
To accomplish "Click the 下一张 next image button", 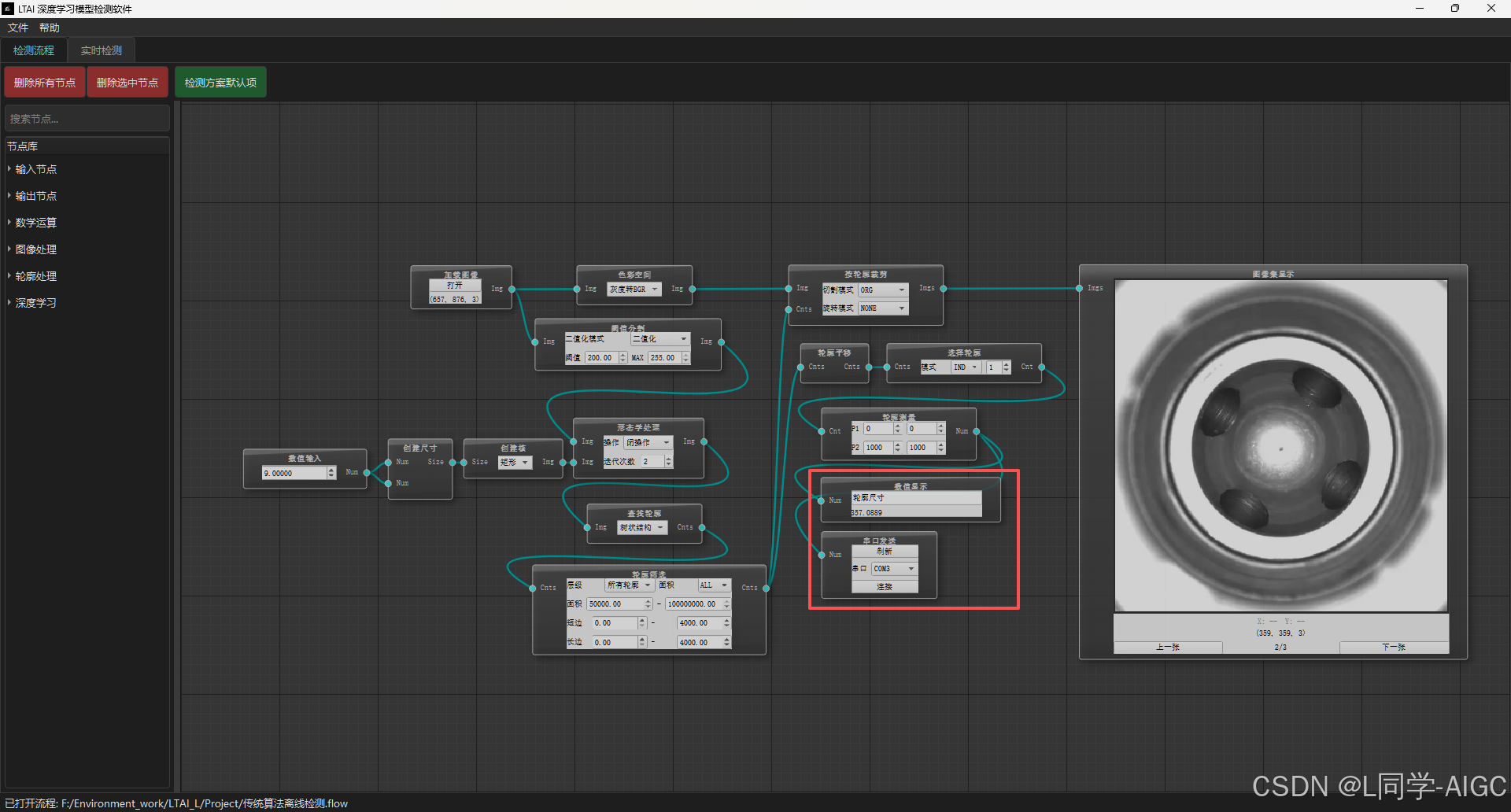I will point(1394,648).
